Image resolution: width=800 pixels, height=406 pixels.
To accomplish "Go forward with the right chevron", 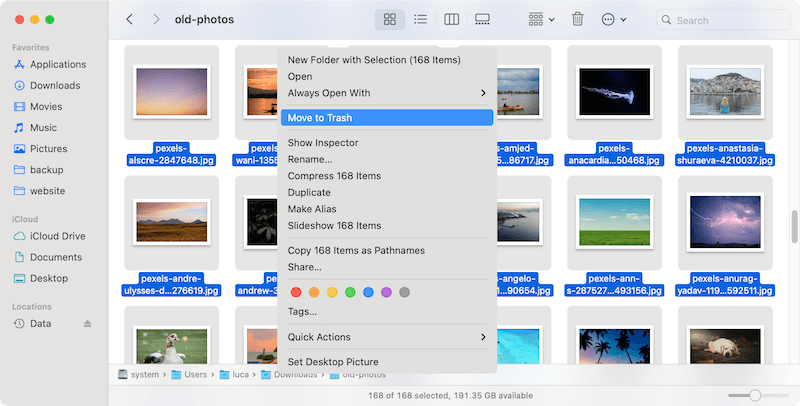I will pos(156,19).
